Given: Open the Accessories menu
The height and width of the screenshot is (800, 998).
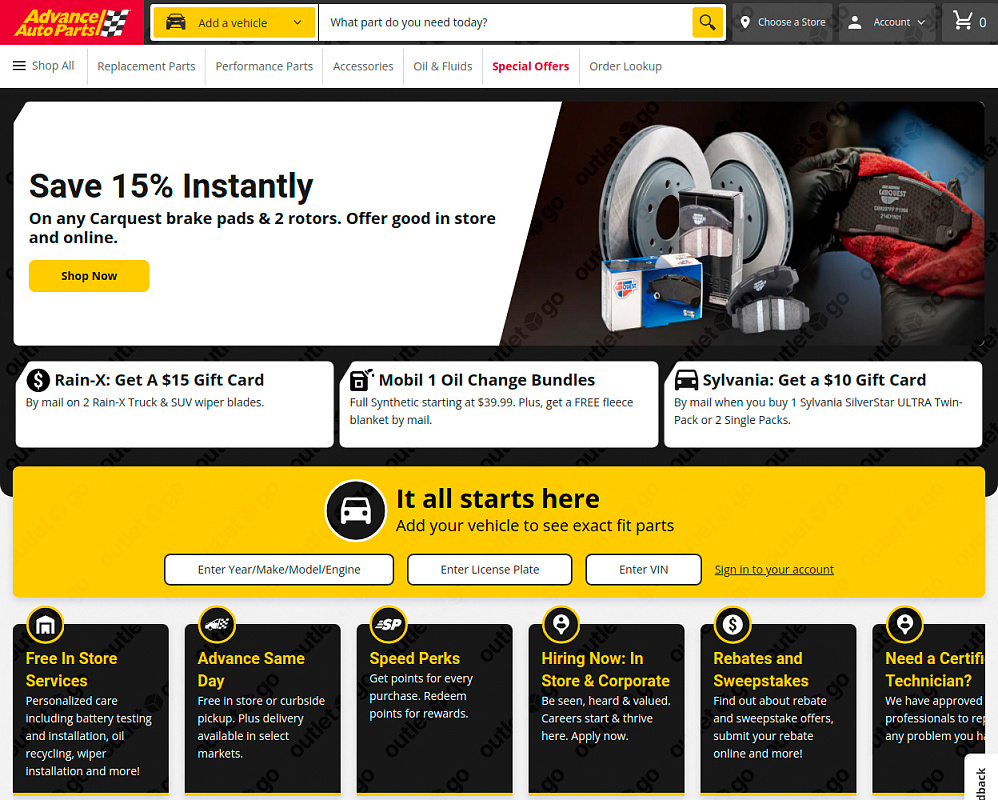Looking at the screenshot, I should (363, 66).
